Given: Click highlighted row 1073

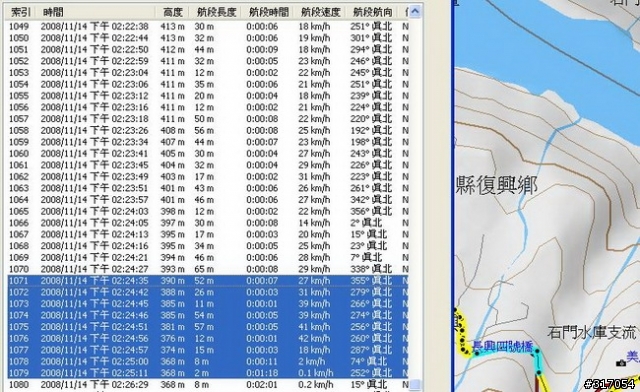Looking at the screenshot, I should click(208, 304).
